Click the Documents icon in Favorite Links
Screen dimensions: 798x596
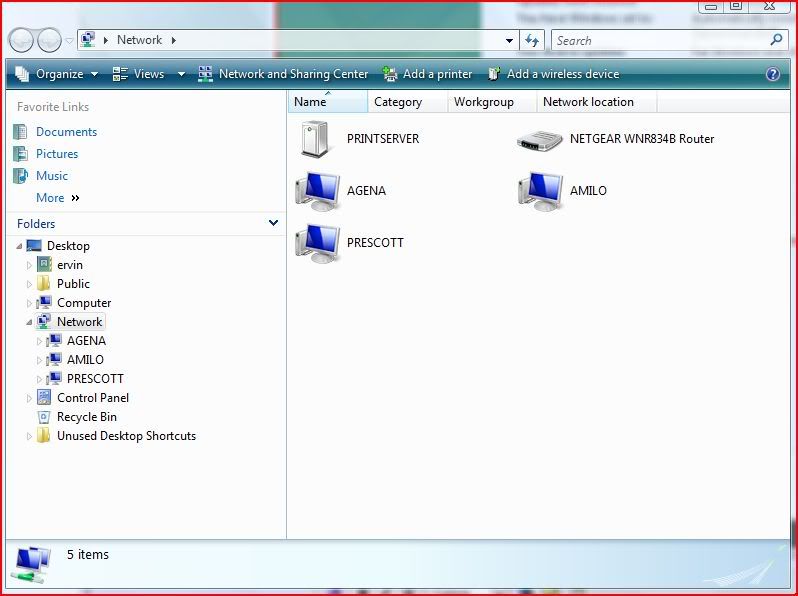pyautogui.click(x=20, y=132)
